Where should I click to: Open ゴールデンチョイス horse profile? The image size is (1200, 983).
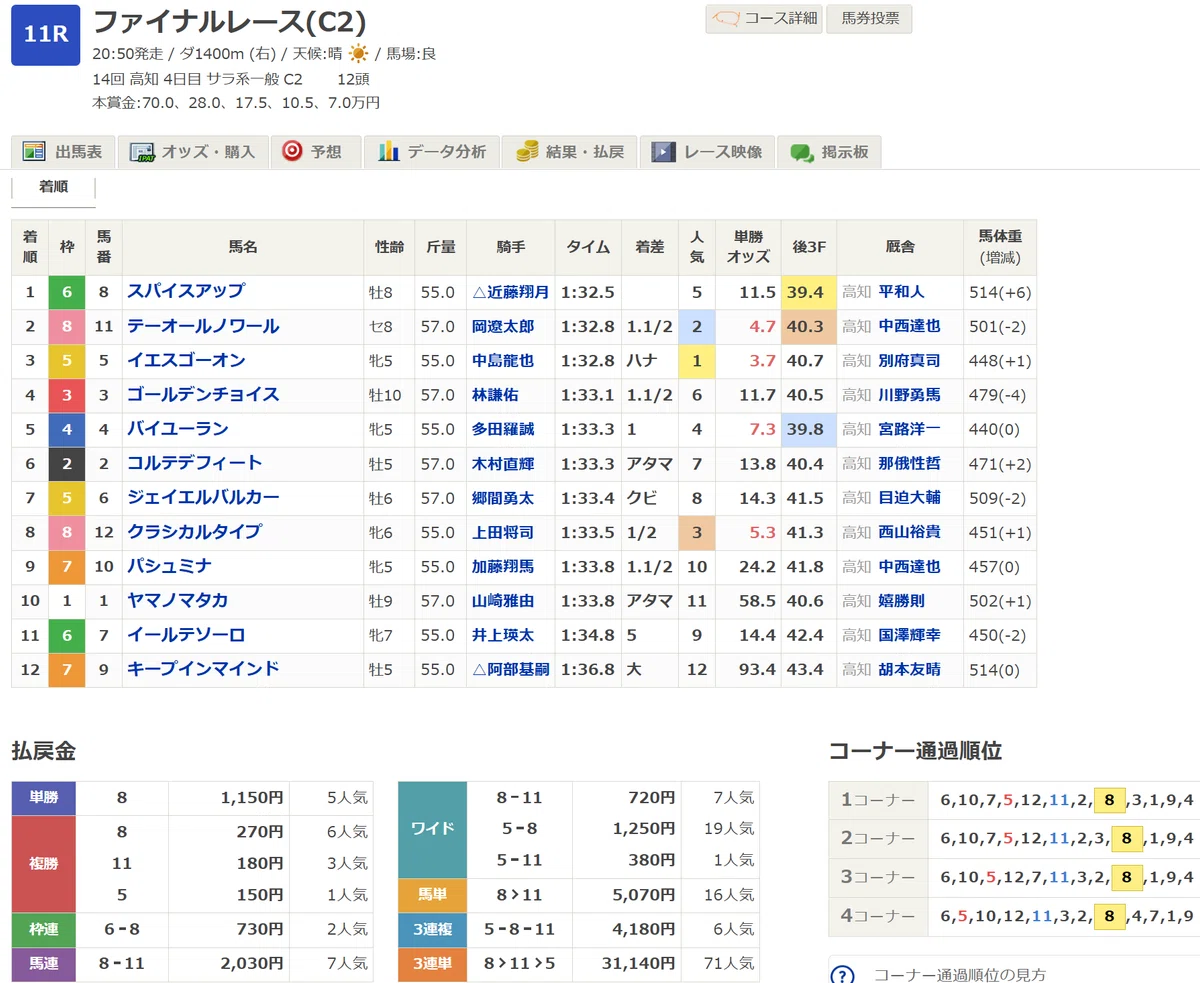tap(203, 395)
